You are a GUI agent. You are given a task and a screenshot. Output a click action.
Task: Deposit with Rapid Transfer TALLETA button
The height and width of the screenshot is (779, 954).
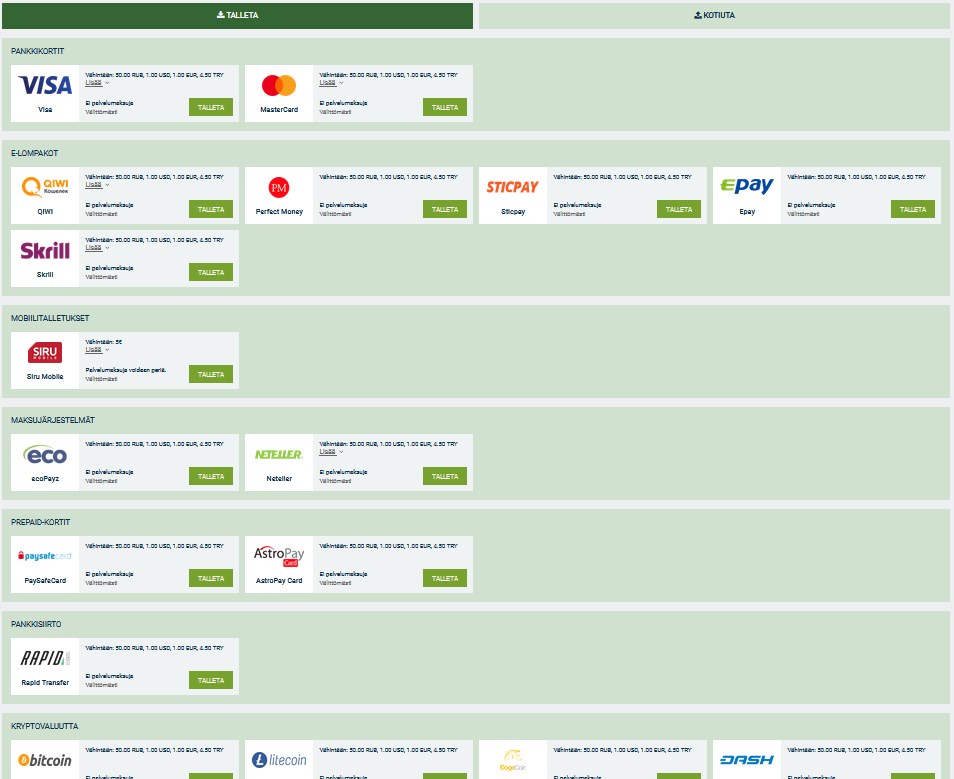pos(211,680)
